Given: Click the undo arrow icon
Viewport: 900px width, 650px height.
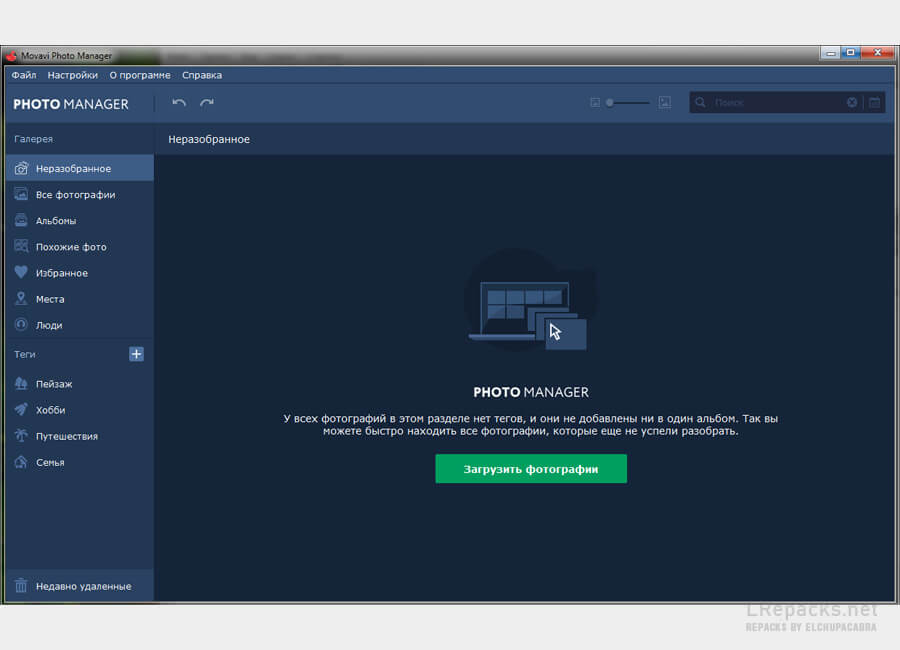Looking at the screenshot, I should point(179,103).
